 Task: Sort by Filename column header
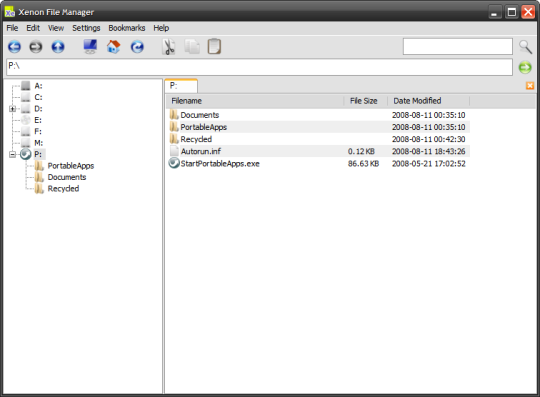pos(255,101)
